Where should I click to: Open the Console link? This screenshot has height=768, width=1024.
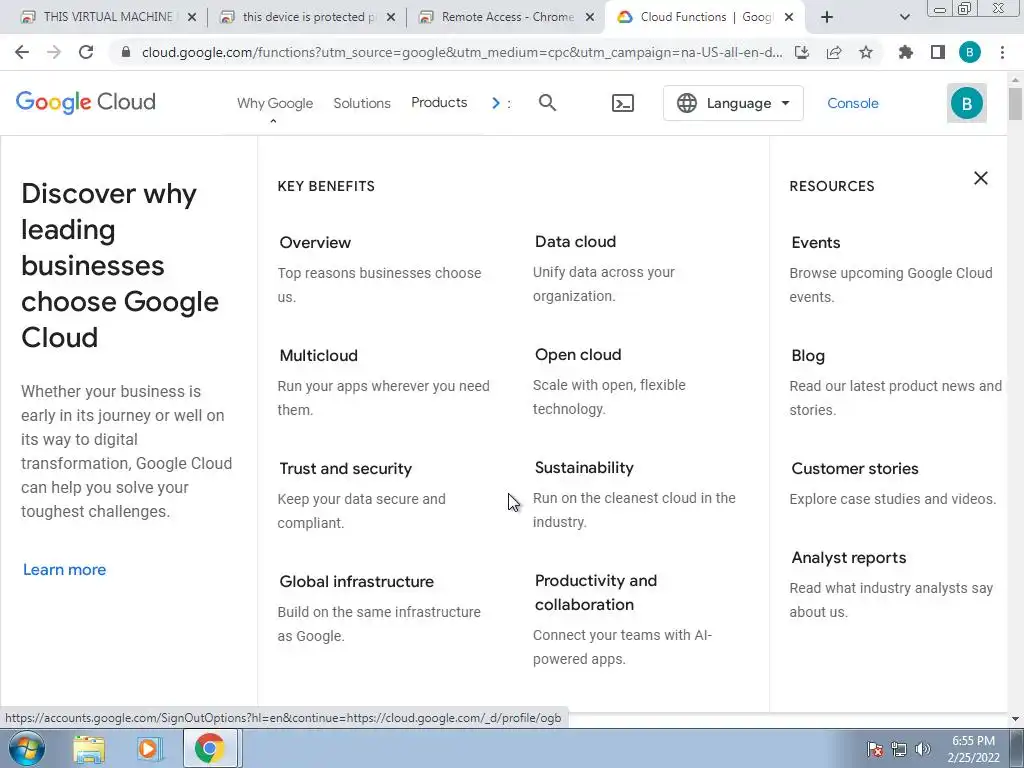pyautogui.click(x=853, y=103)
